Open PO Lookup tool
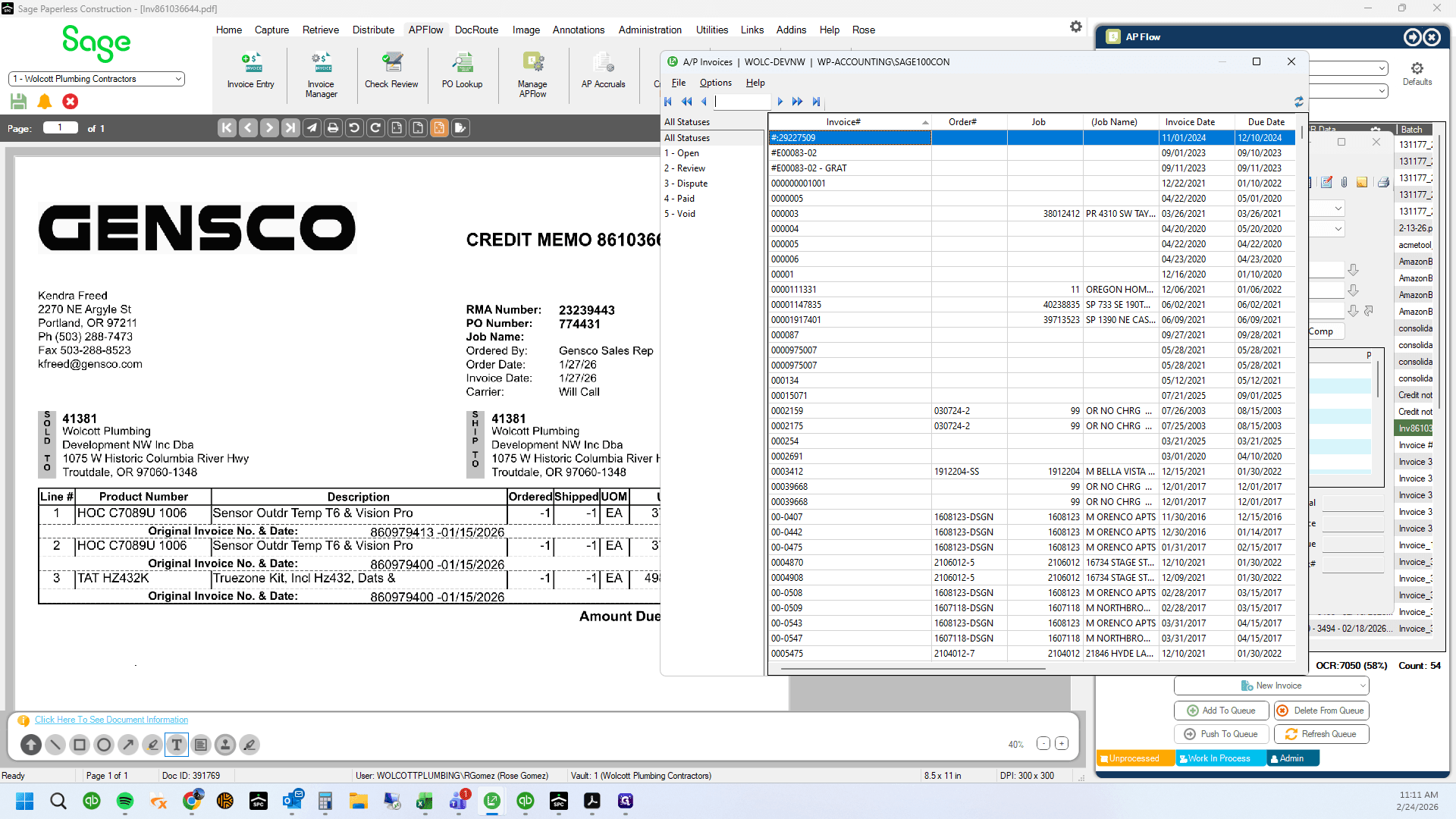Image resolution: width=1456 pixels, height=819 pixels. (463, 71)
